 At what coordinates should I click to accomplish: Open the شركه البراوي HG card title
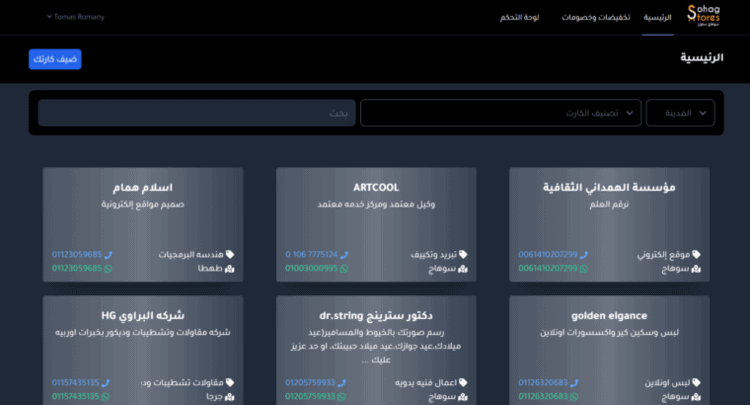click(x=143, y=316)
